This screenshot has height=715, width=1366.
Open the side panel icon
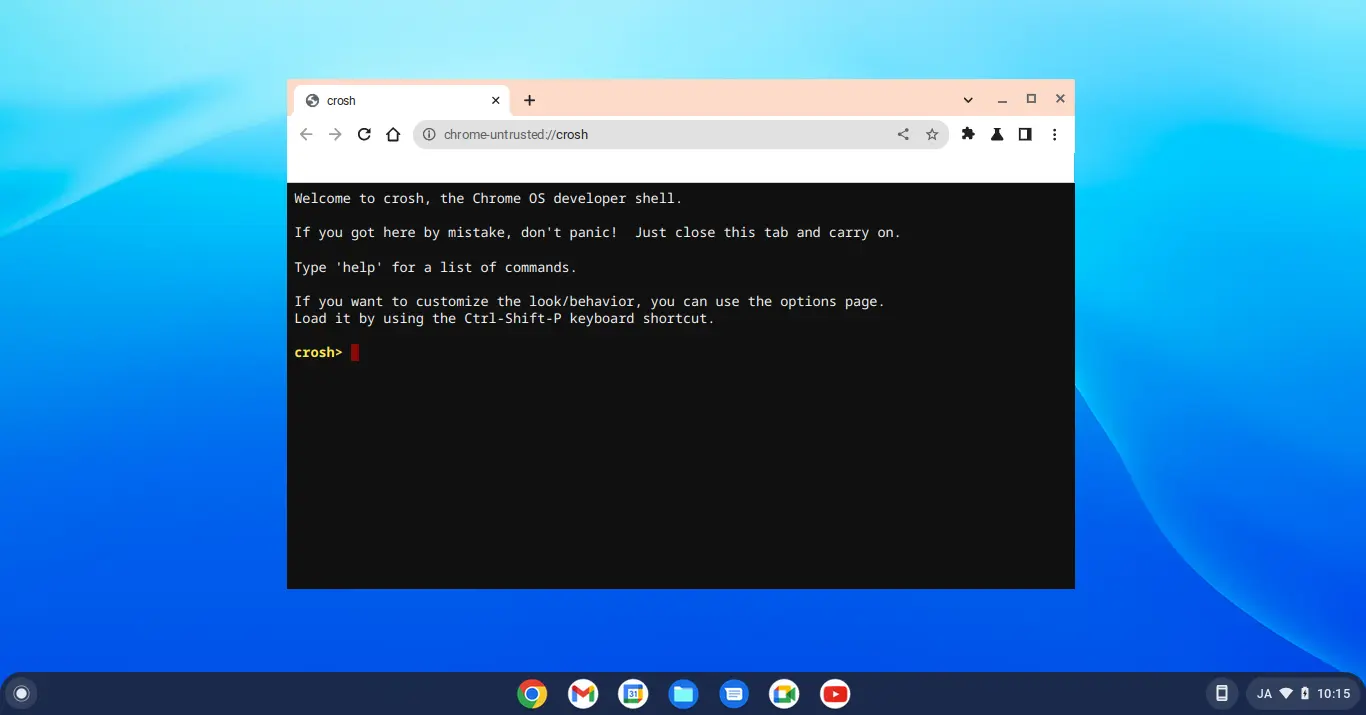(1025, 134)
